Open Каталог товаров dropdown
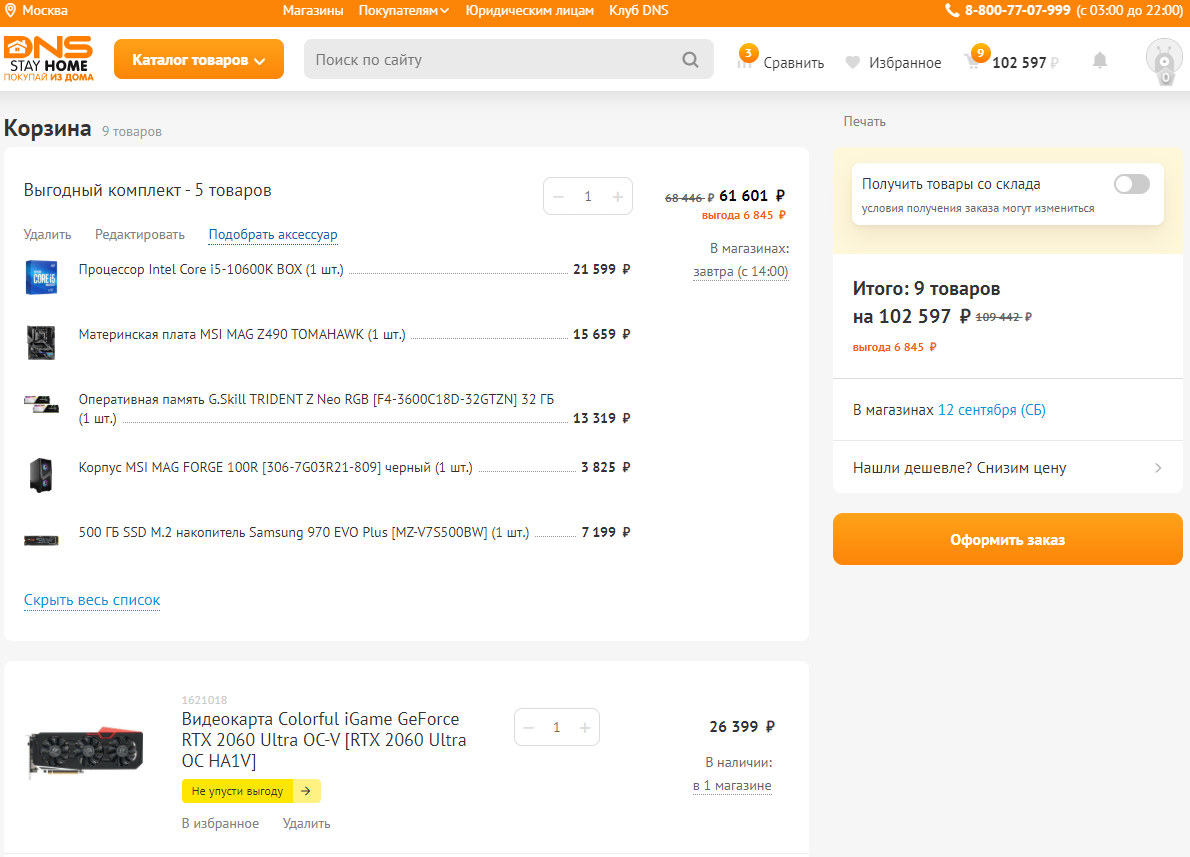 click(x=199, y=59)
